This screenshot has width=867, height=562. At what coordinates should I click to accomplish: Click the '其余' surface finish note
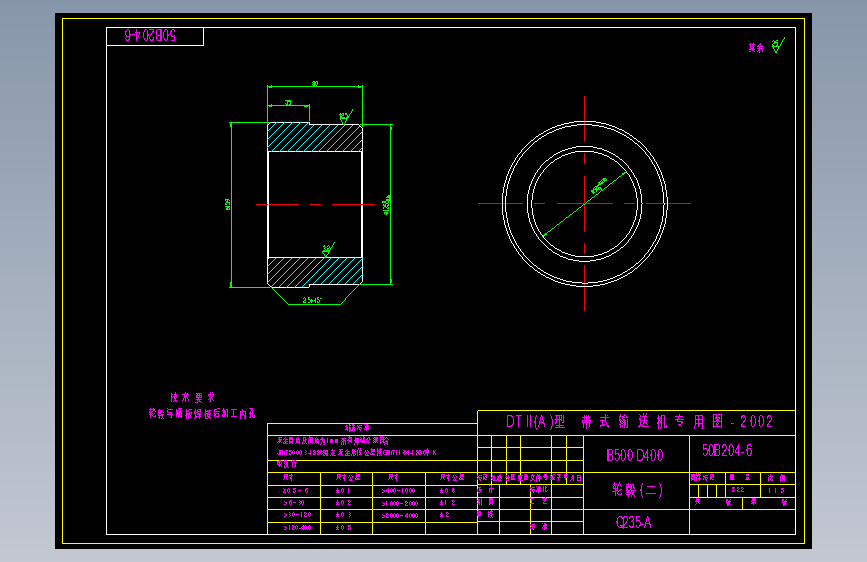coord(756,48)
